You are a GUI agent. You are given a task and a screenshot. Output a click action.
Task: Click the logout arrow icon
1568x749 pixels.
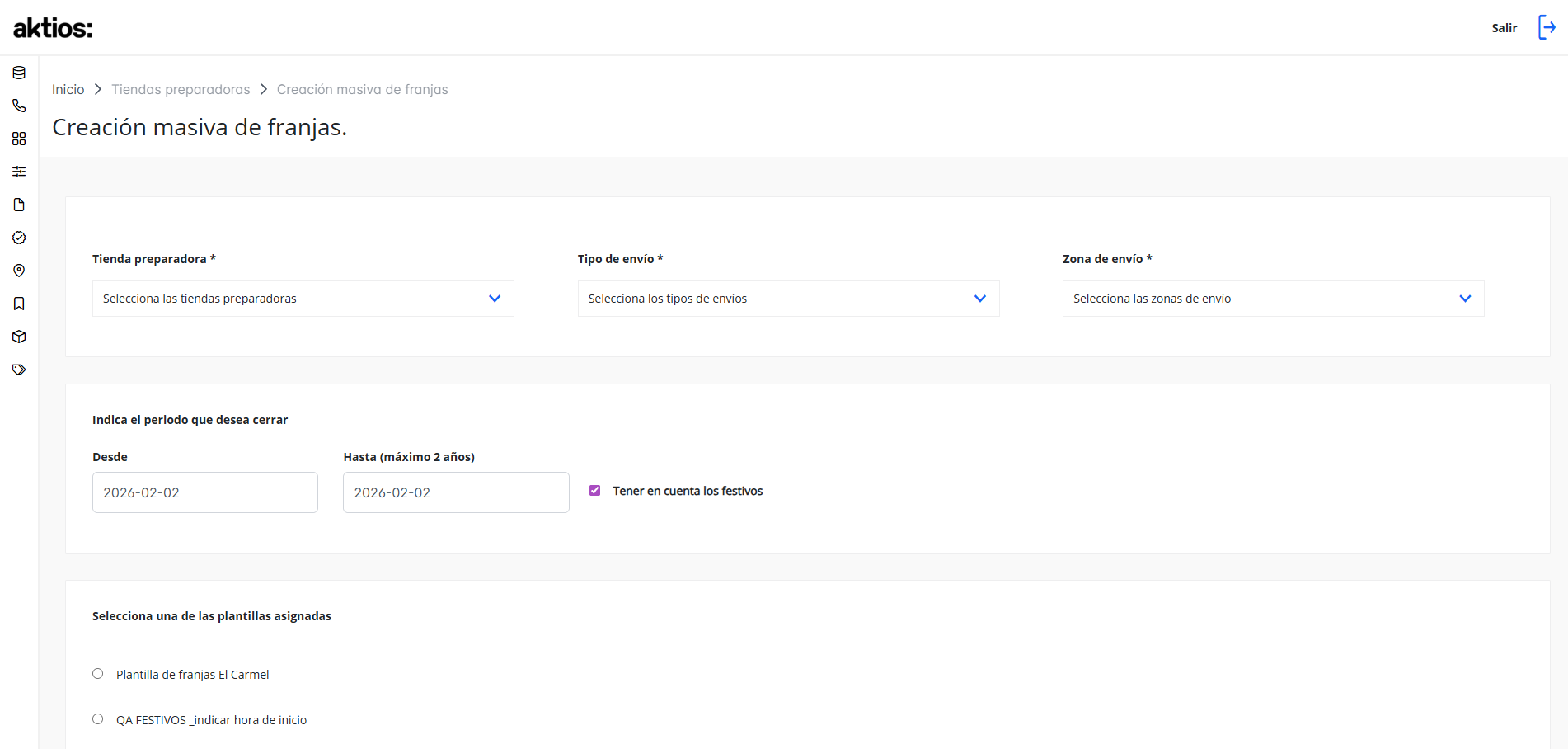click(x=1547, y=27)
